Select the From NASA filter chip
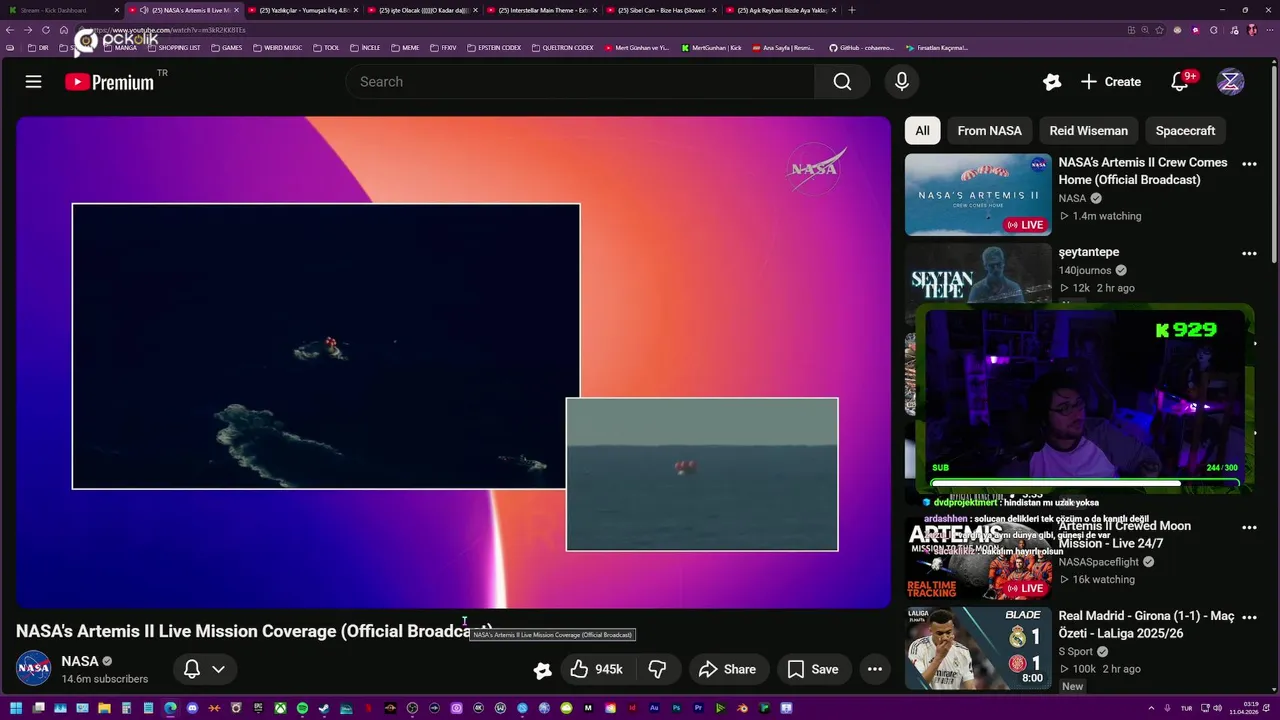 click(x=989, y=131)
